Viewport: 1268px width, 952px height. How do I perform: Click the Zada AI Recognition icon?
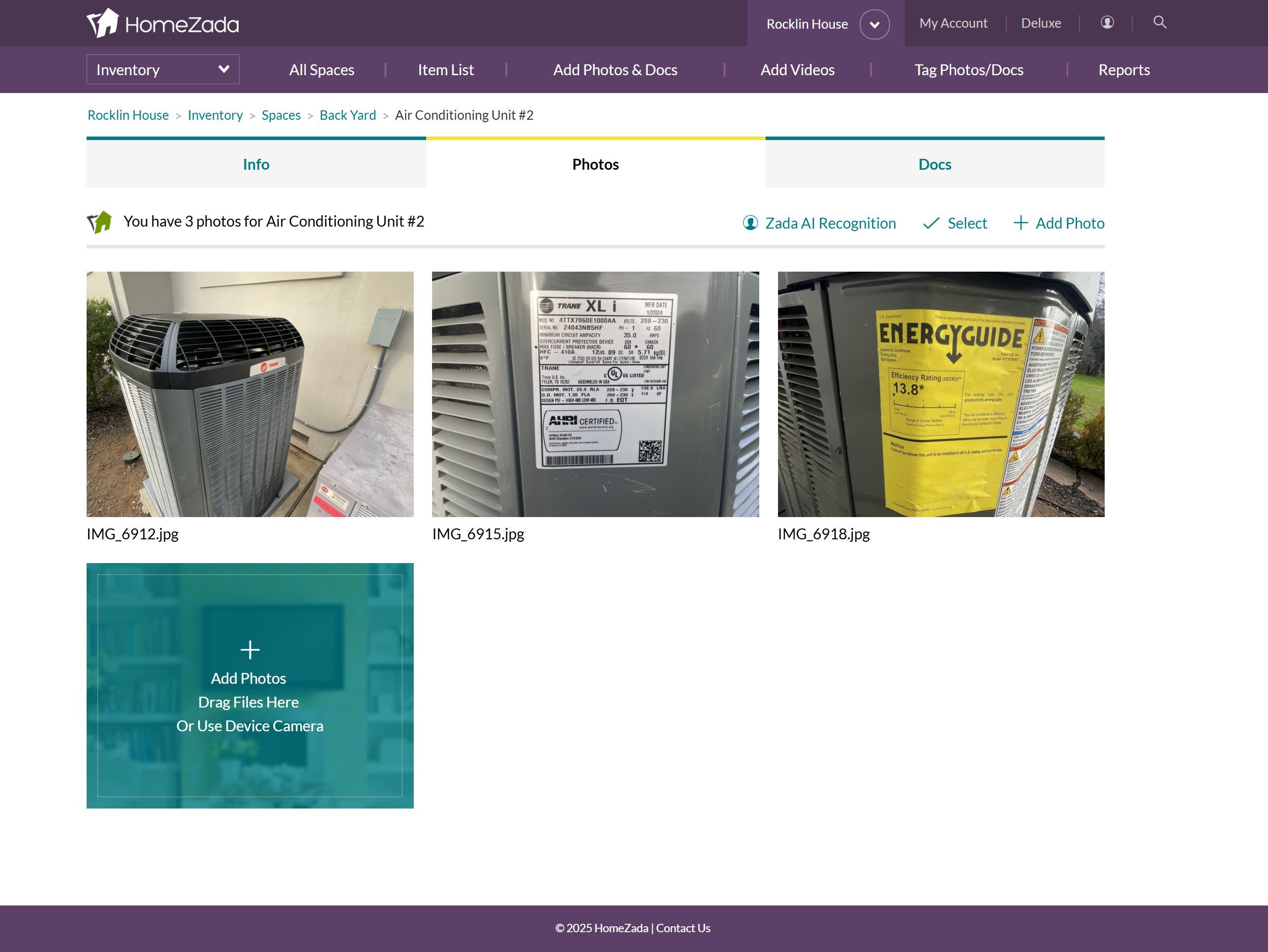[x=750, y=223]
